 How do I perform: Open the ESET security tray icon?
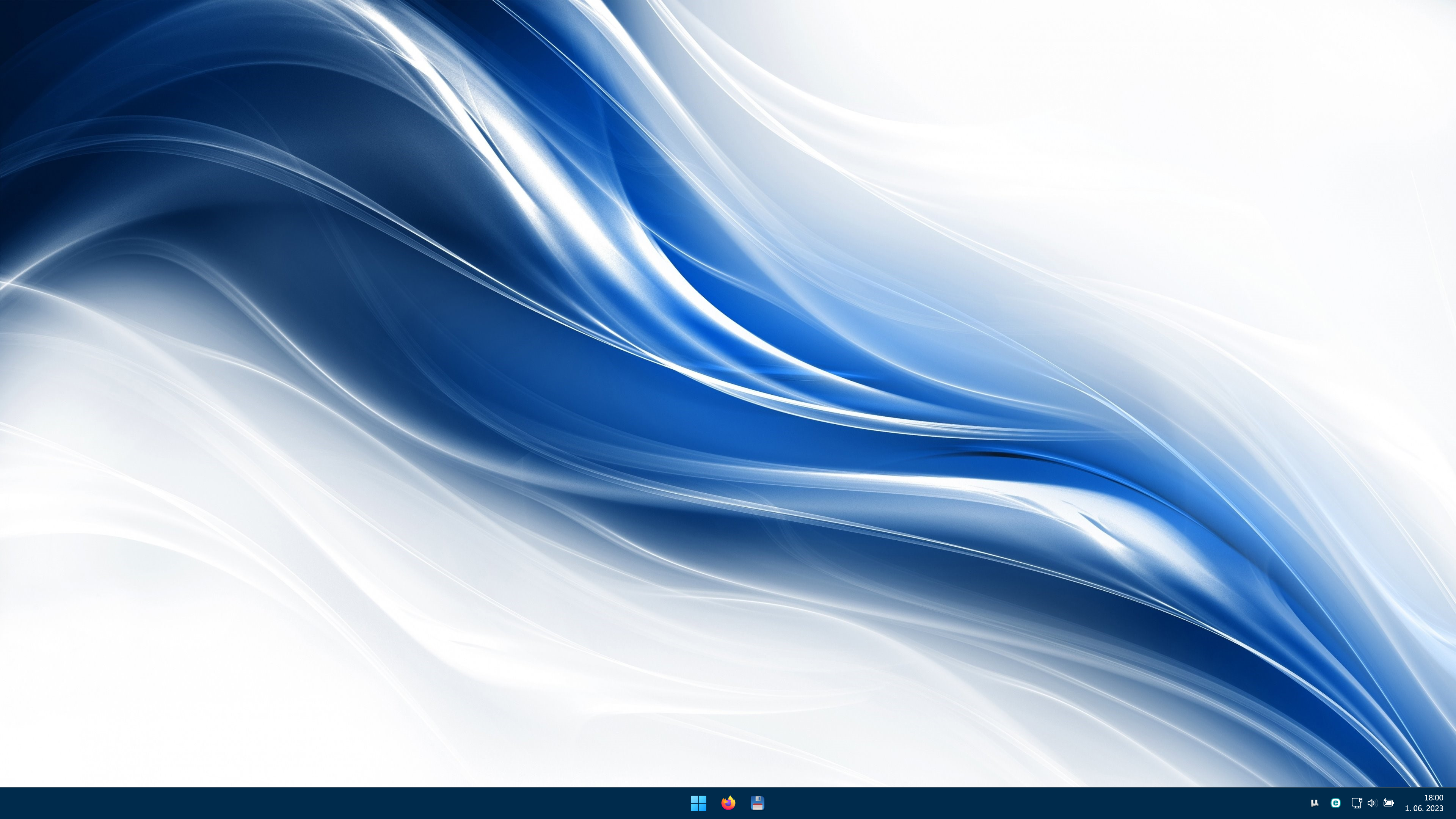pos(1335,803)
